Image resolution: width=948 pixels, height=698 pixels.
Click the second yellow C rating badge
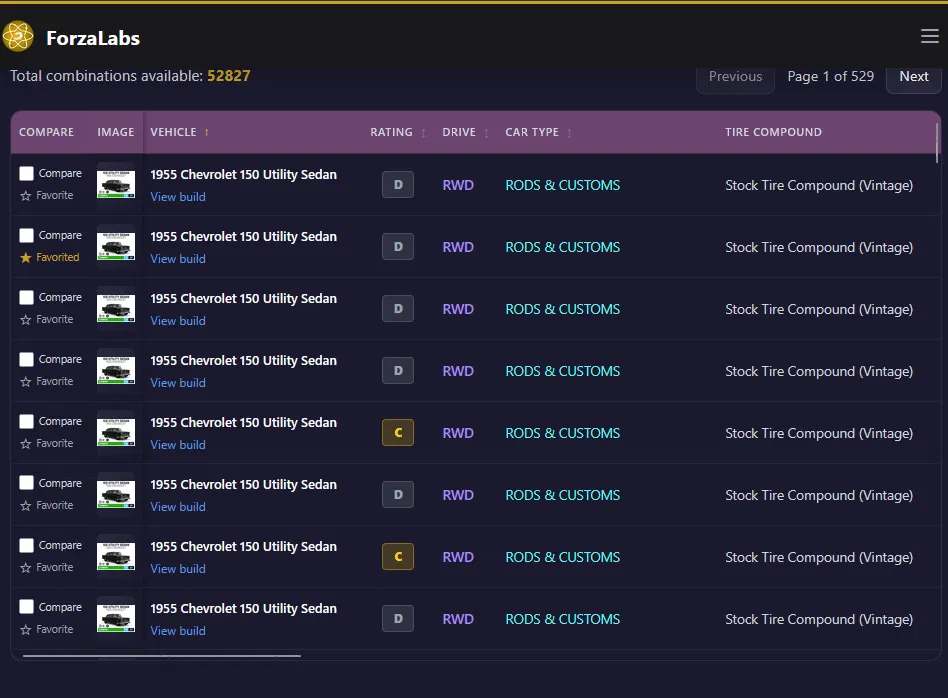pyautogui.click(x=398, y=557)
